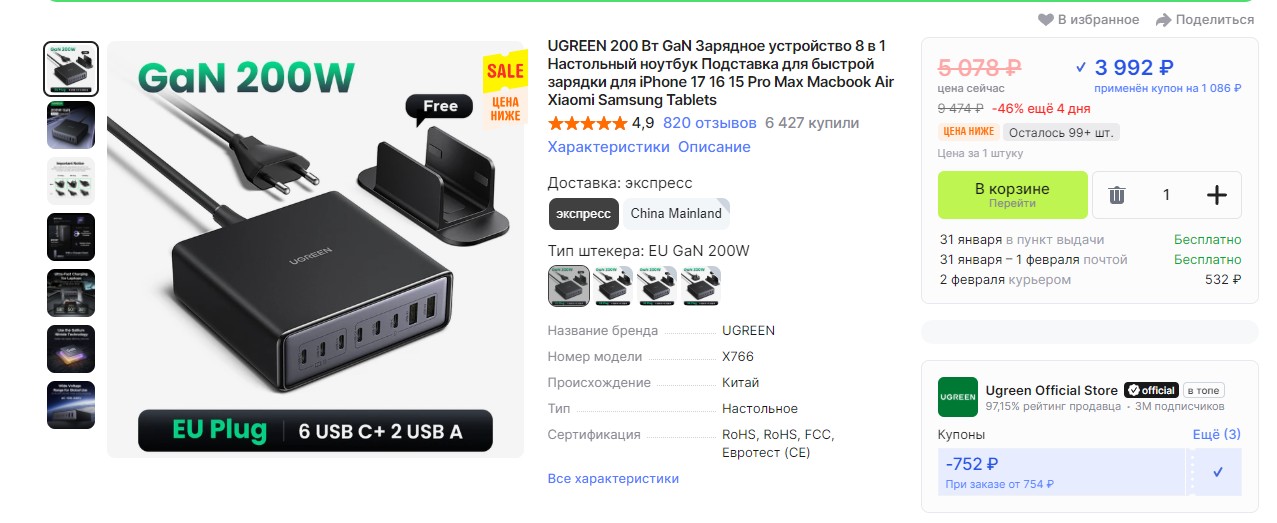Toggle the checkmark next to the 3 992 ₽ price
Image resolution: width=1277 pixels, height=523 pixels.
1080,68
